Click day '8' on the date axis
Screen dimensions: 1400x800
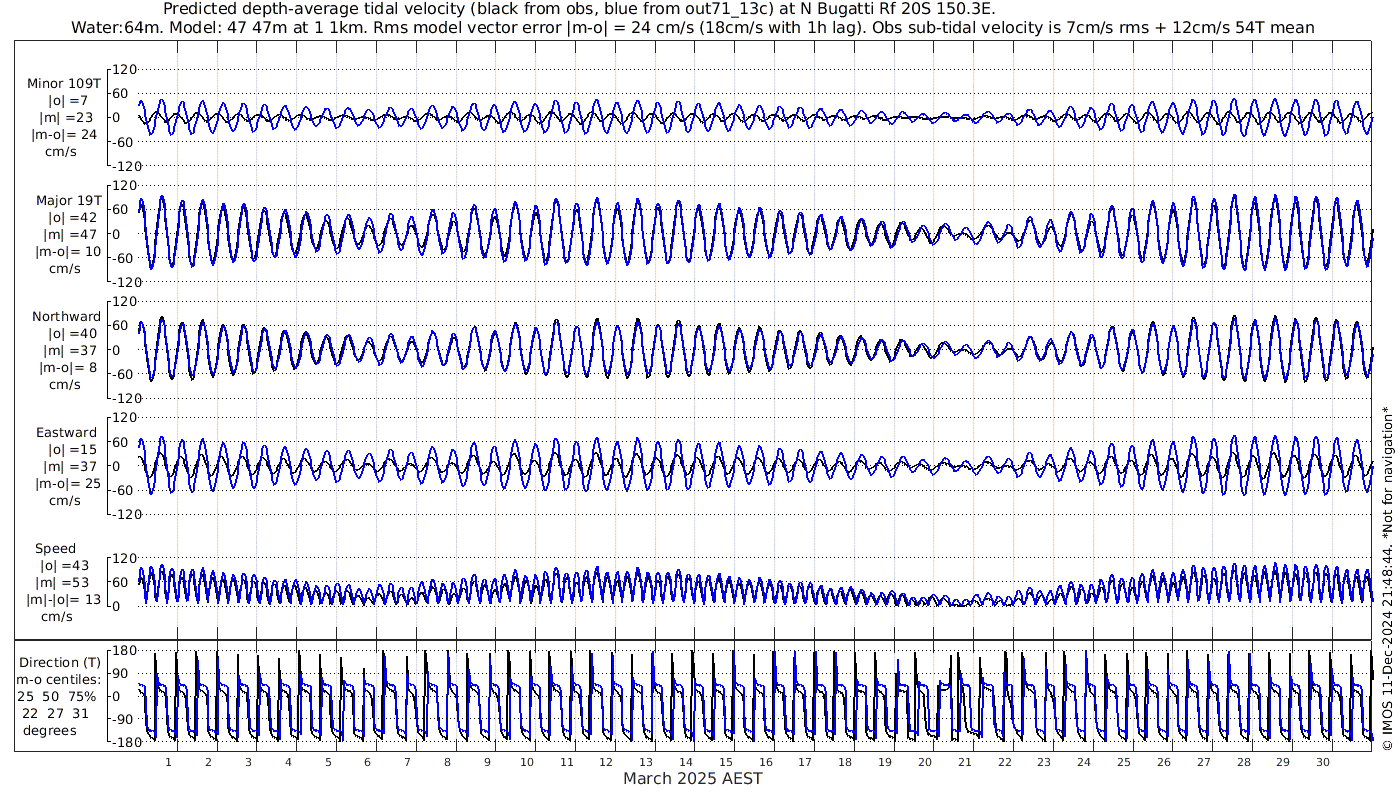(447, 762)
